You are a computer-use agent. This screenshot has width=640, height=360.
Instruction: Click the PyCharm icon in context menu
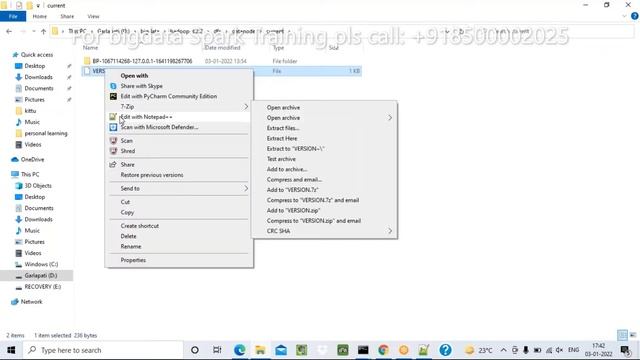(x=113, y=96)
